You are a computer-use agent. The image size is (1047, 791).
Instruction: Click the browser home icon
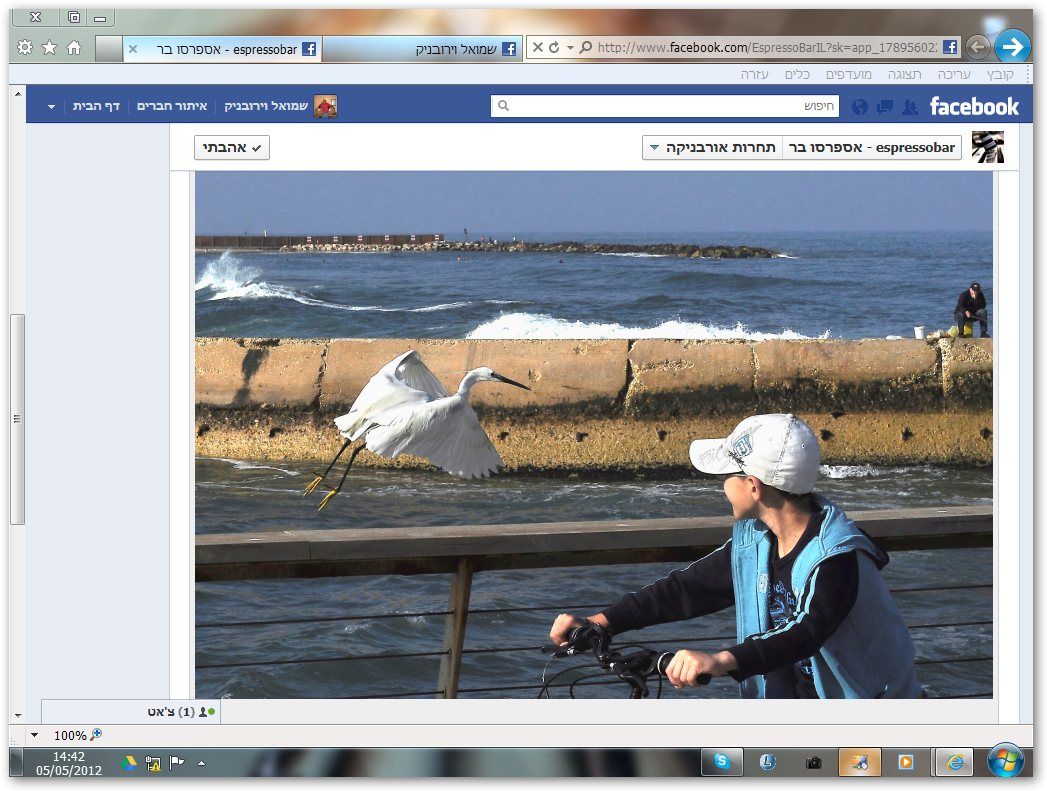pos(74,48)
